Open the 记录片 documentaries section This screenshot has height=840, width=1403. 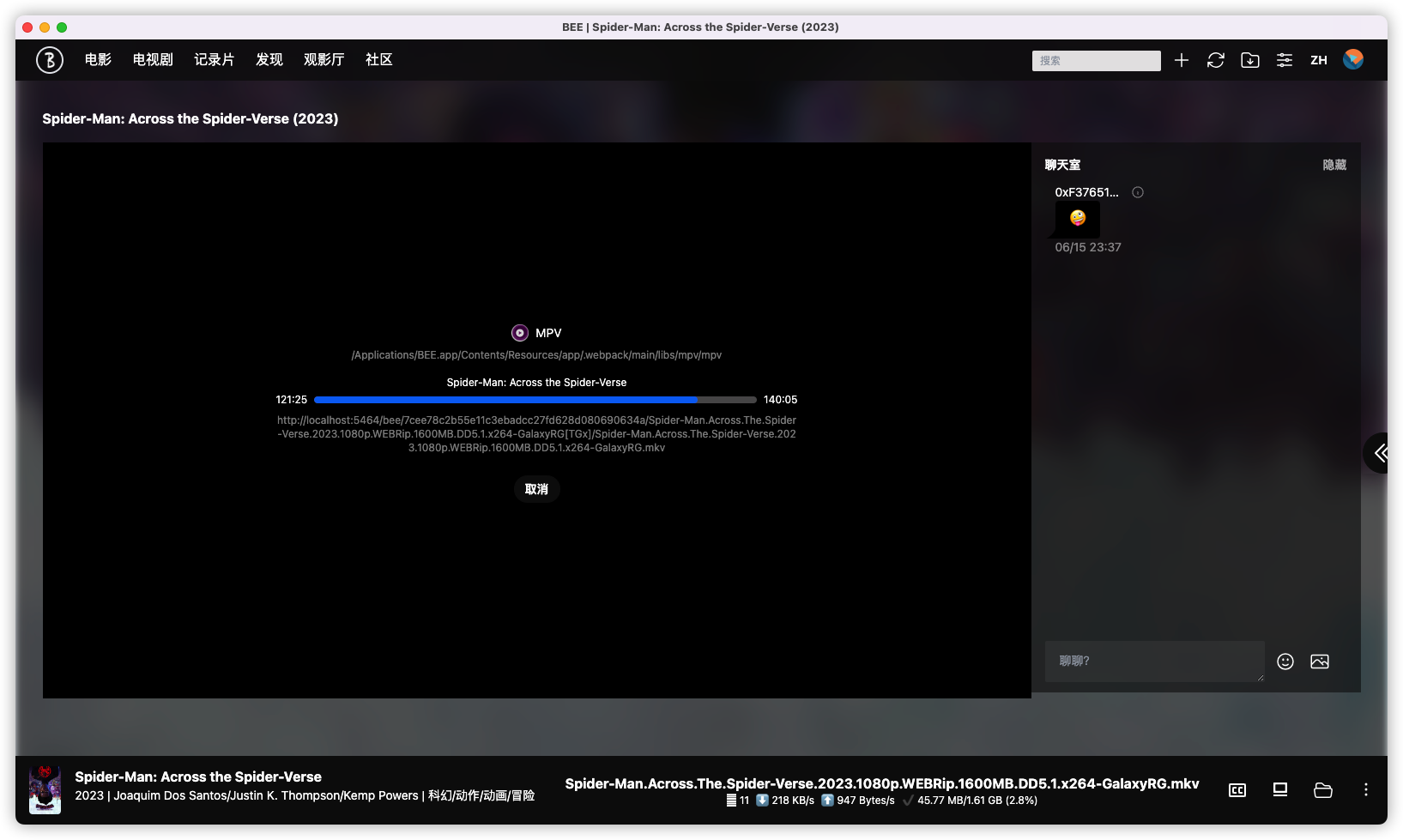point(214,60)
